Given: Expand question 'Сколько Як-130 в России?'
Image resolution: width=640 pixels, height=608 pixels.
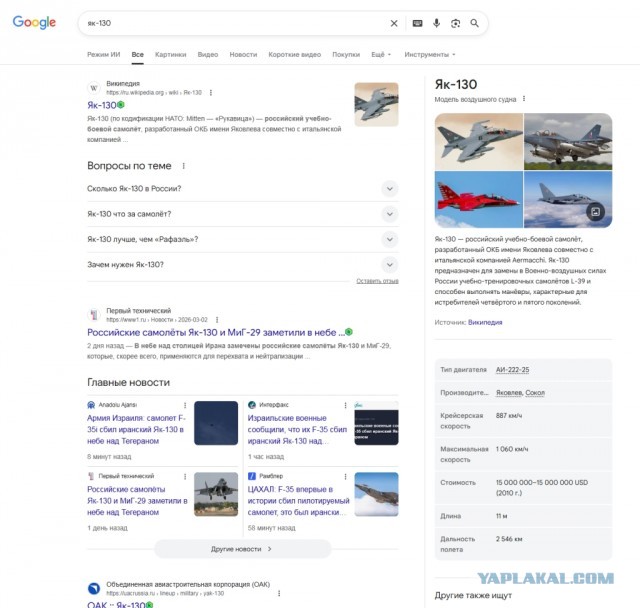Looking at the screenshot, I should coord(242,189).
